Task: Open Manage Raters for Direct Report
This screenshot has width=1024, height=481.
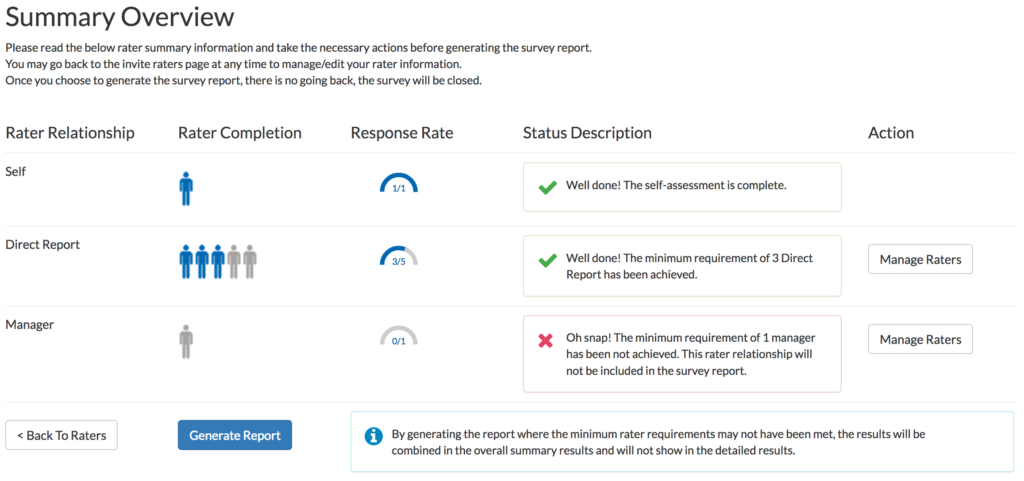Action: tap(920, 260)
